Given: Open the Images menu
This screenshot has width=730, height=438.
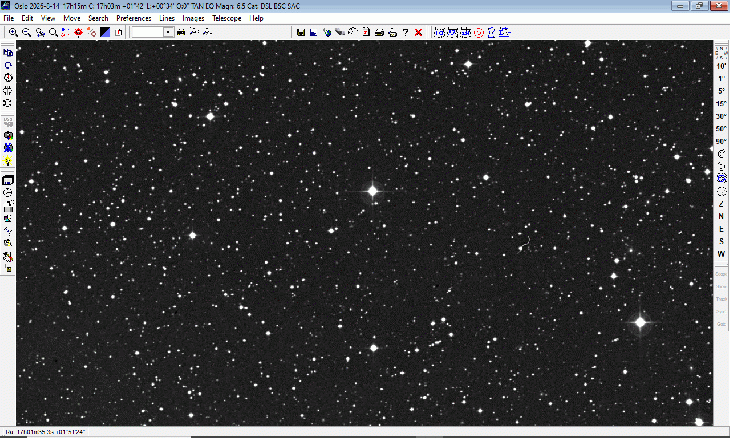Looking at the screenshot, I should click(193, 18).
